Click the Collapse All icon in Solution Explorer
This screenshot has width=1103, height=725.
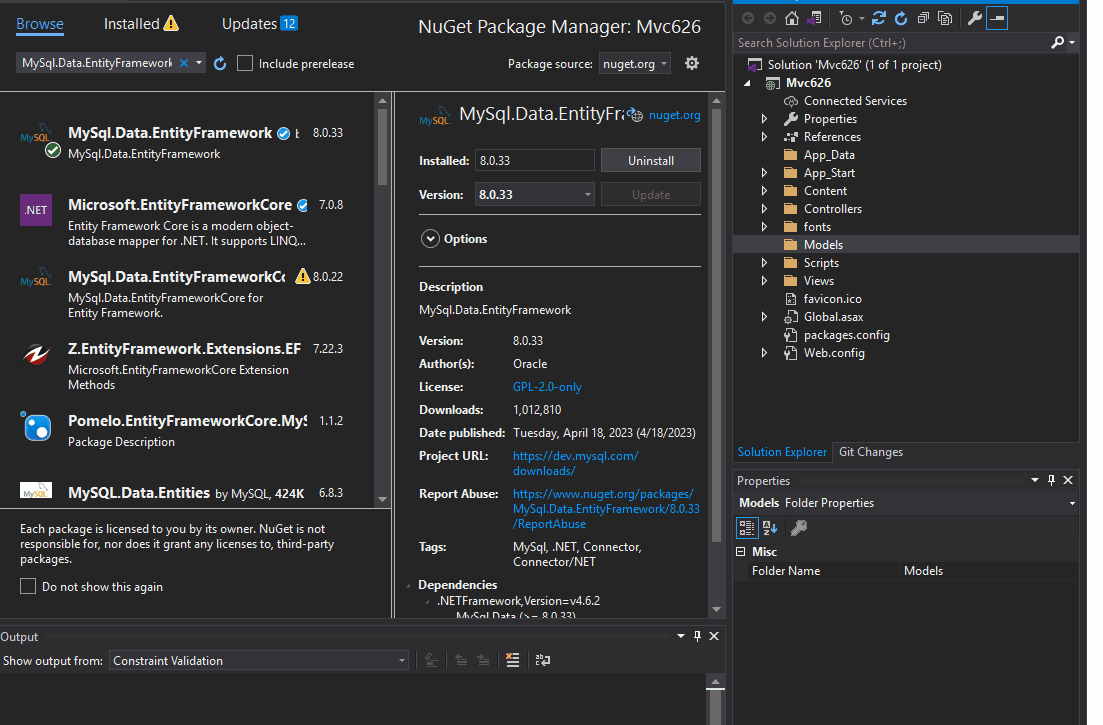pos(923,18)
